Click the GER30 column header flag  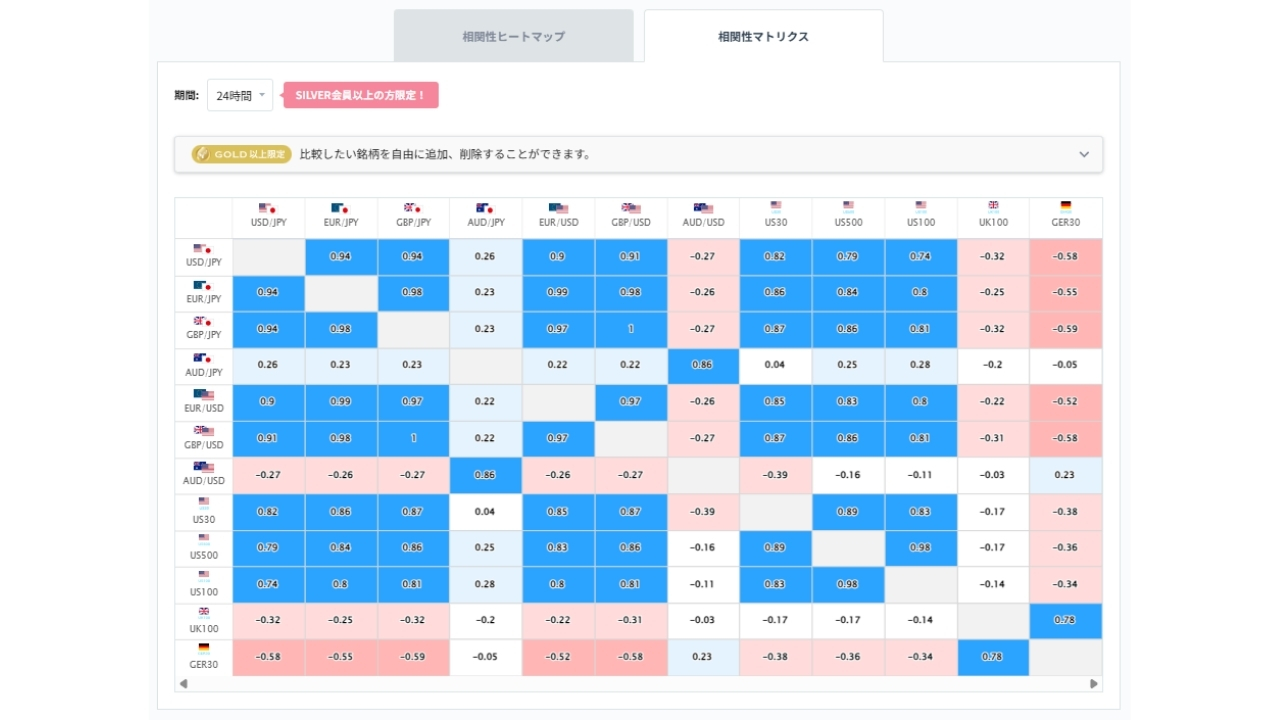click(1066, 206)
